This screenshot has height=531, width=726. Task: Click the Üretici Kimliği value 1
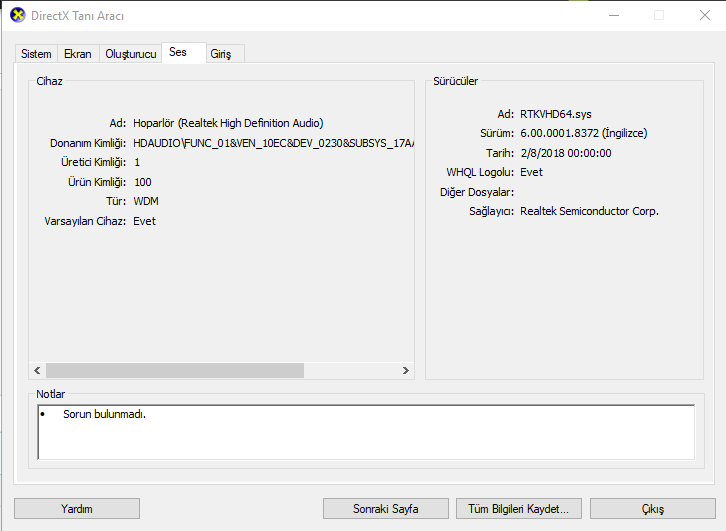137,162
